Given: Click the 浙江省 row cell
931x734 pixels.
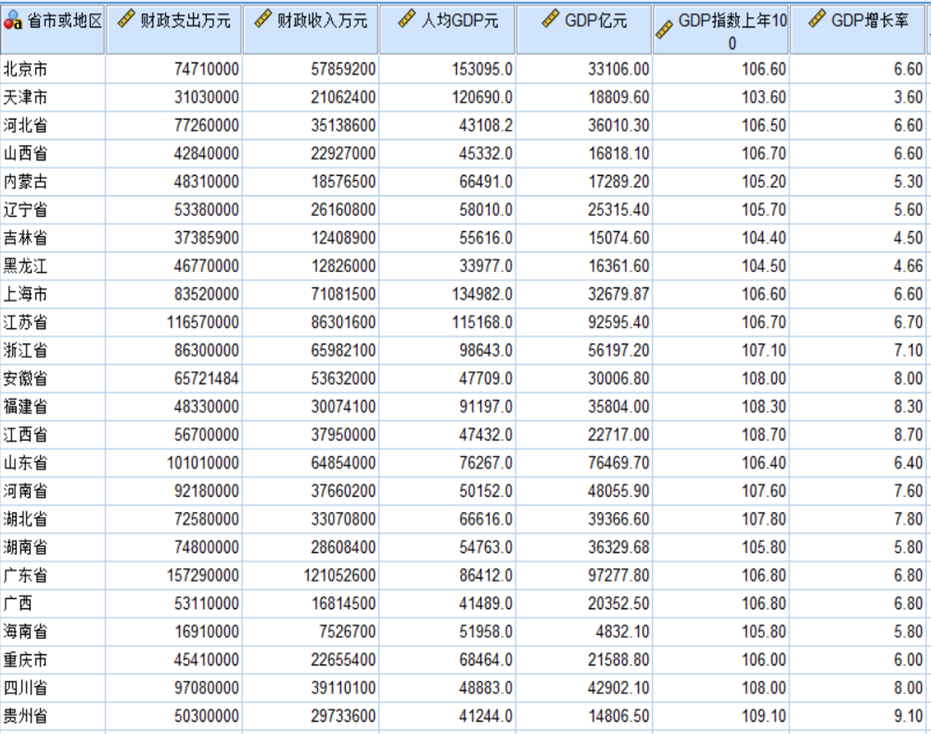Looking at the screenshot, I should pyautogui.click(x=53, y=350).
